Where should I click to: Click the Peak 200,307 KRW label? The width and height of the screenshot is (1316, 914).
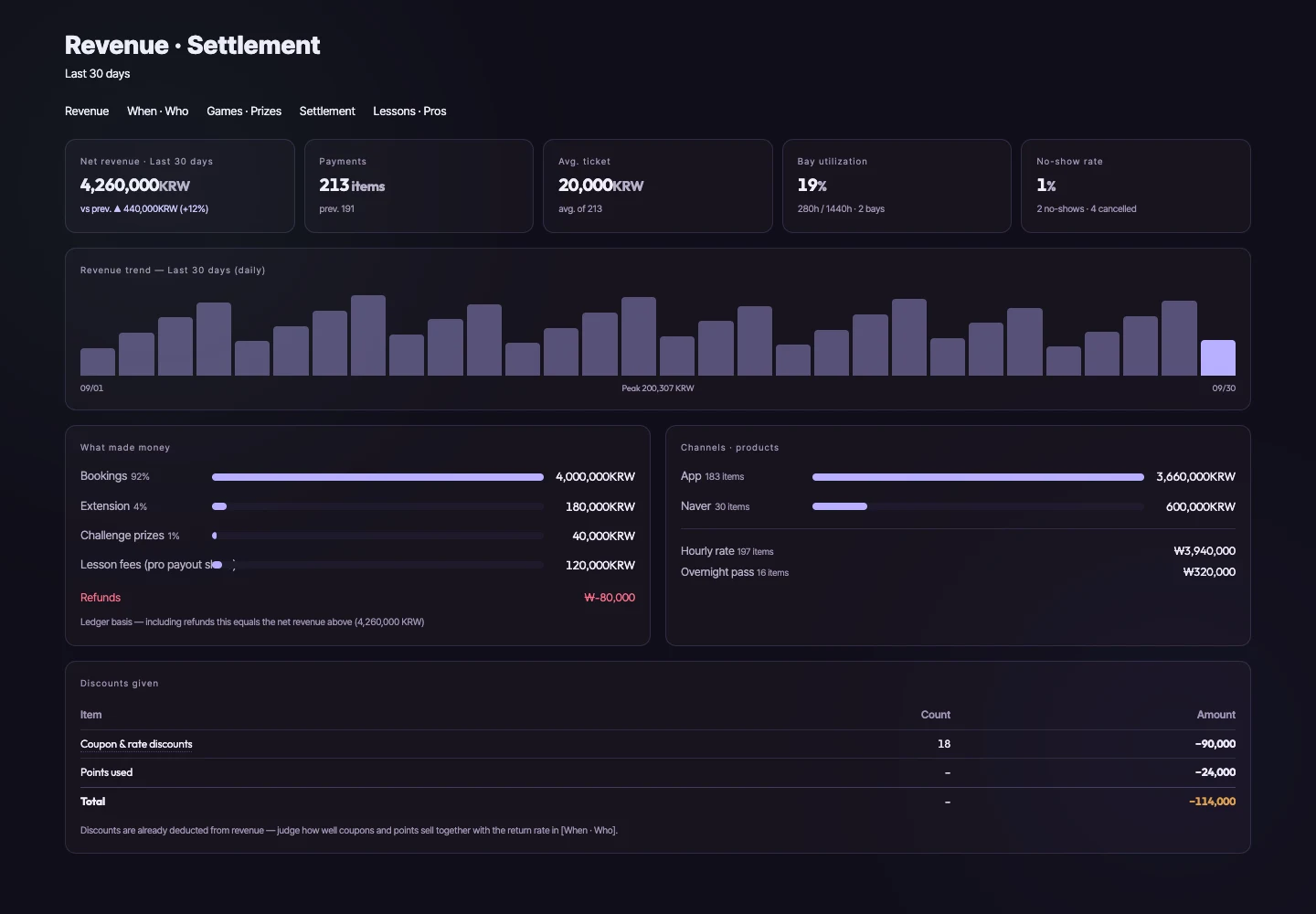[x=658, y=388]
